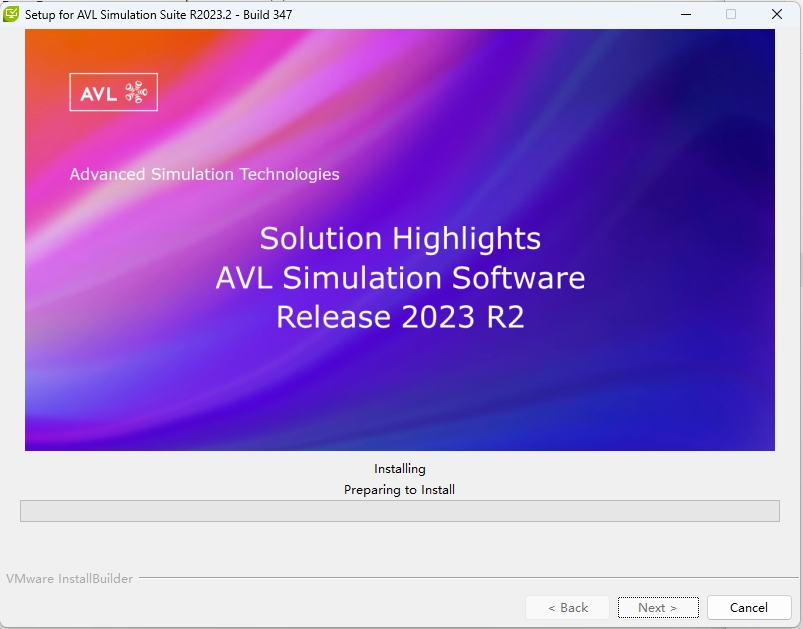The image size is (803, 629).
Task: Click the green setup icon in the title bar
Action: pyautogui.click(x=14, y=14)
